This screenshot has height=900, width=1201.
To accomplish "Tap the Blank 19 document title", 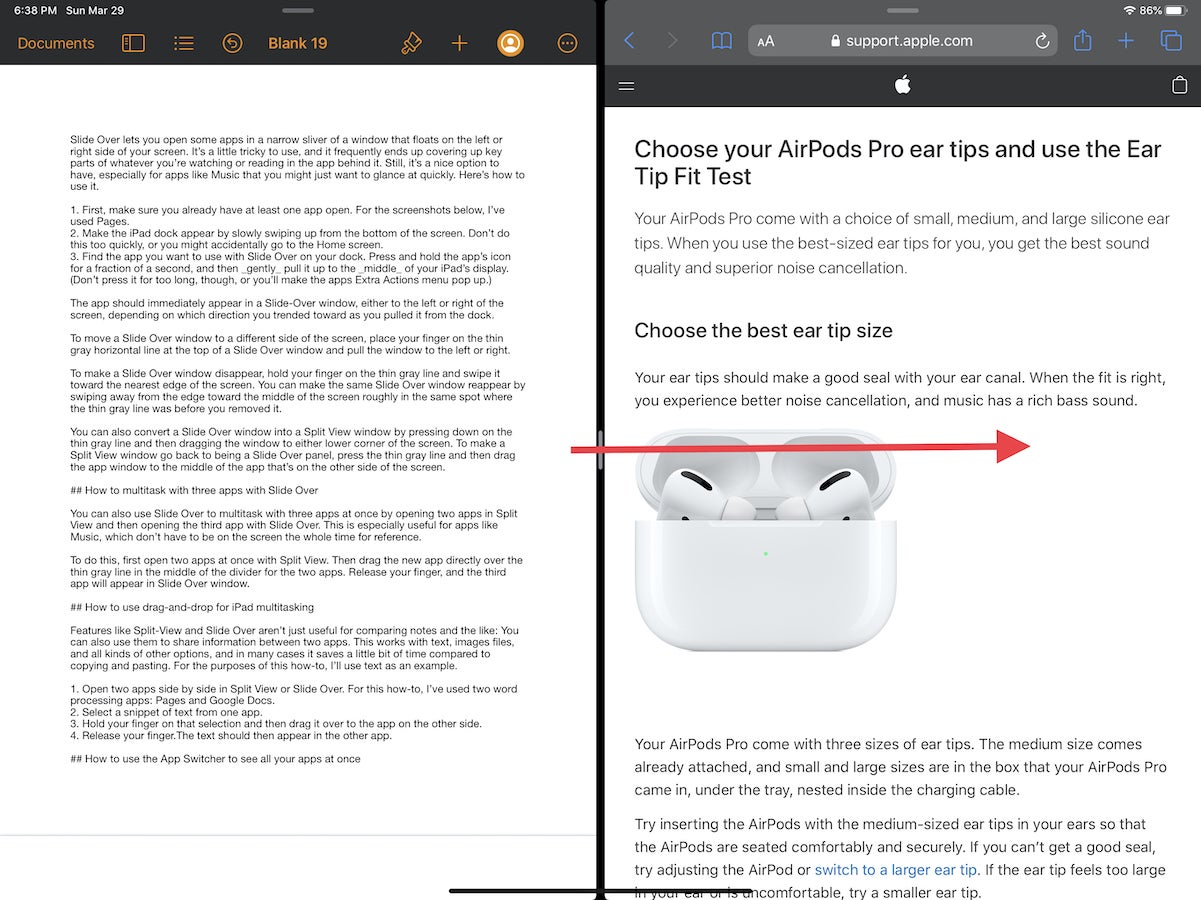I will (x=298, y=43).
